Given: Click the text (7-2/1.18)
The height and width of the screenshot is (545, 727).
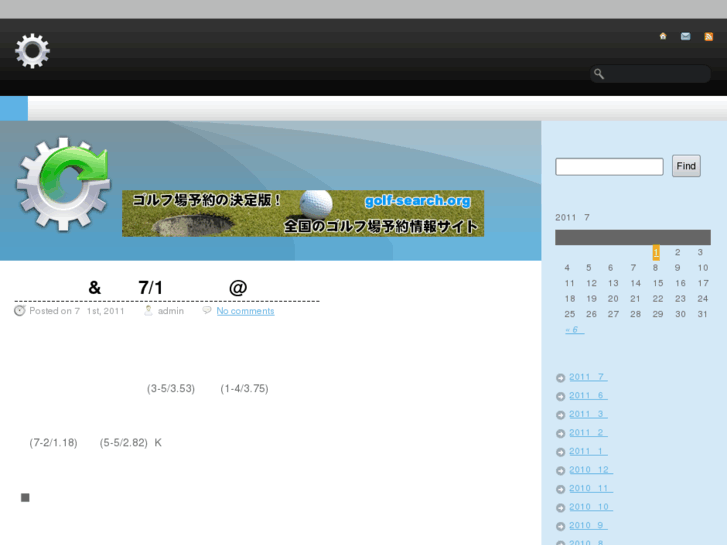Looking at the screenshot, I should (x=53, y=443).
